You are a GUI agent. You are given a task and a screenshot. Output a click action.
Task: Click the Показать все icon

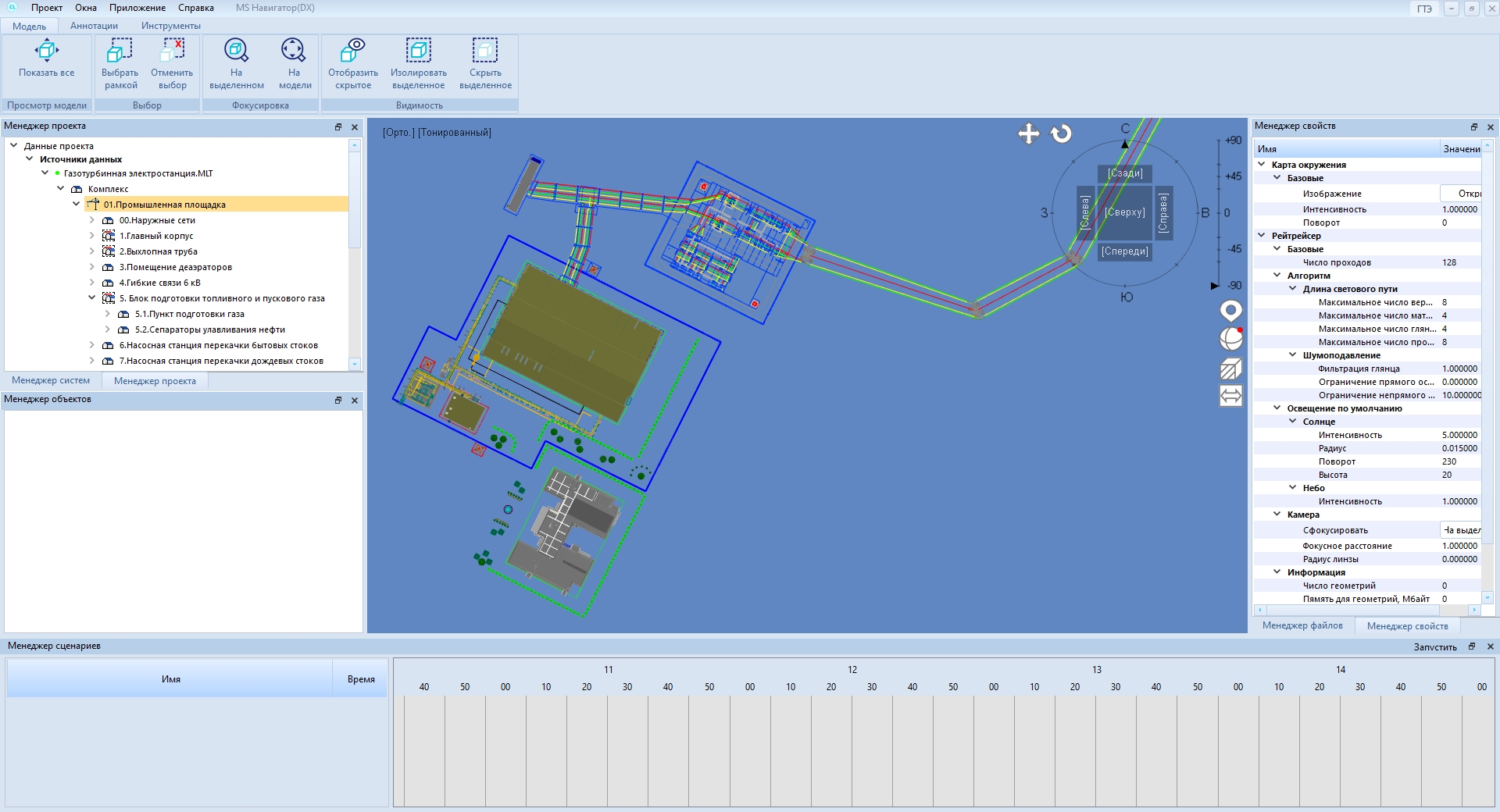point(47,52)
